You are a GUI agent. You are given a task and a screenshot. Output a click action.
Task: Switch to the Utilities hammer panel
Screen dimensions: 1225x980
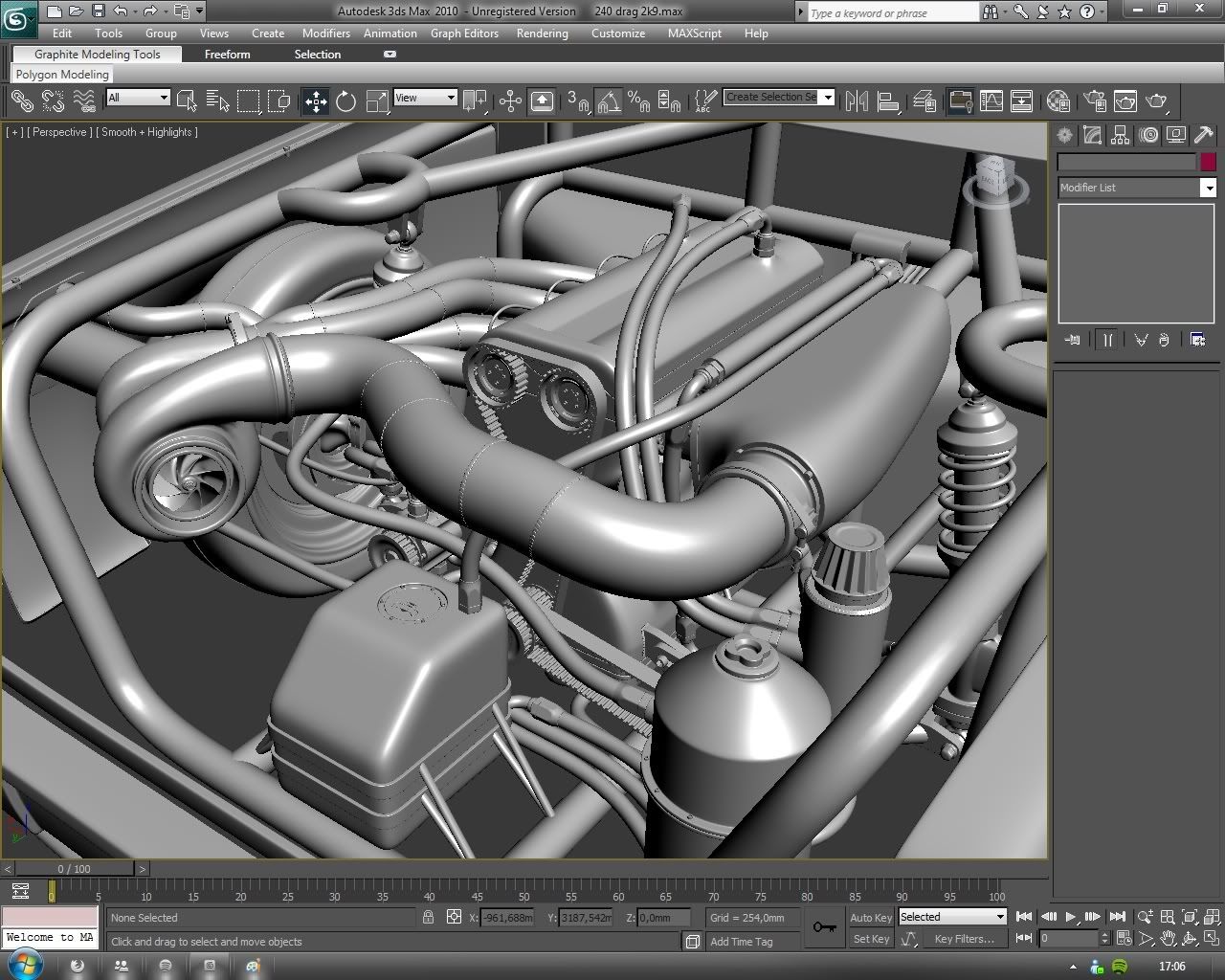click(1204, 136)
